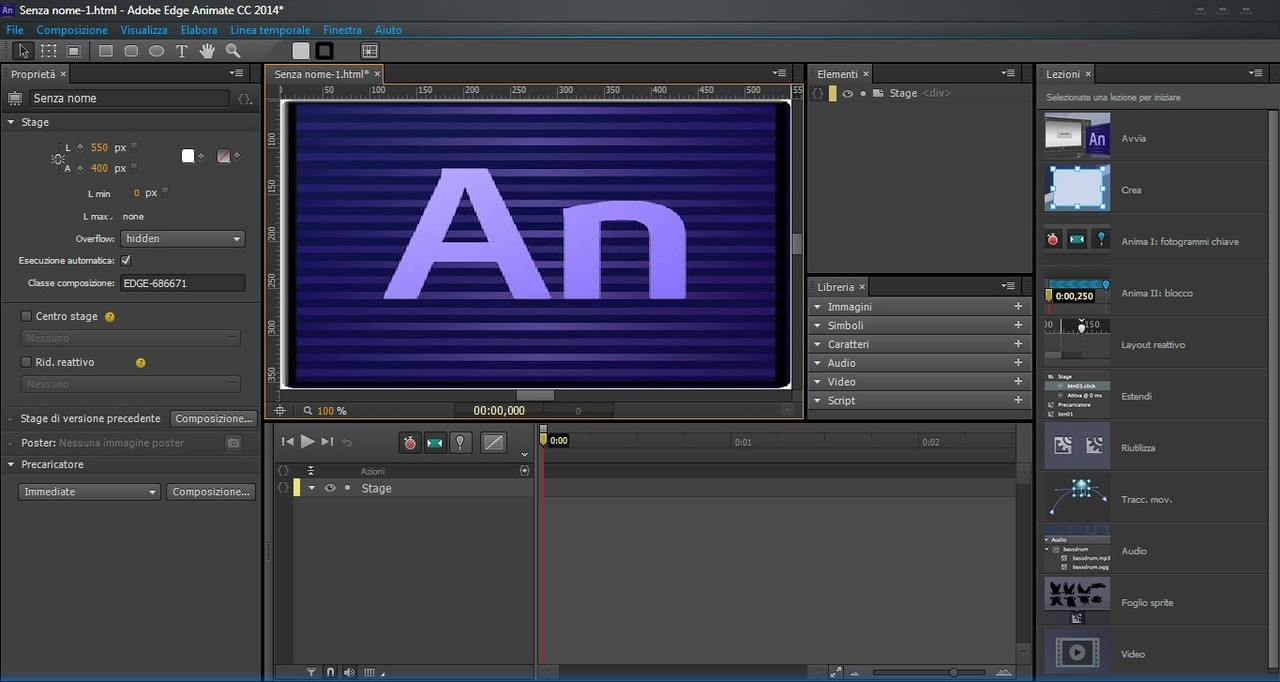
Task: Open the border color swatch in toolbar
Action: 325,50
